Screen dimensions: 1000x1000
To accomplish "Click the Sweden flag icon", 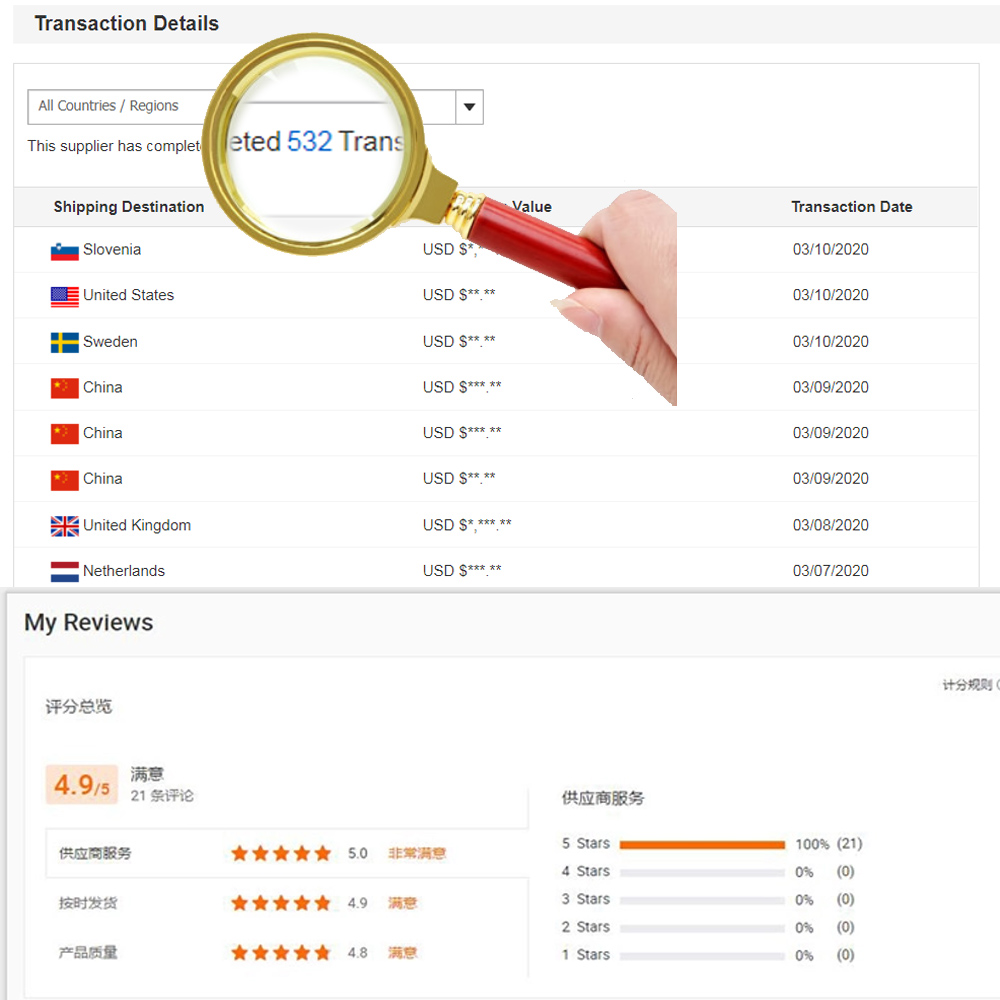I will point(64,342).
